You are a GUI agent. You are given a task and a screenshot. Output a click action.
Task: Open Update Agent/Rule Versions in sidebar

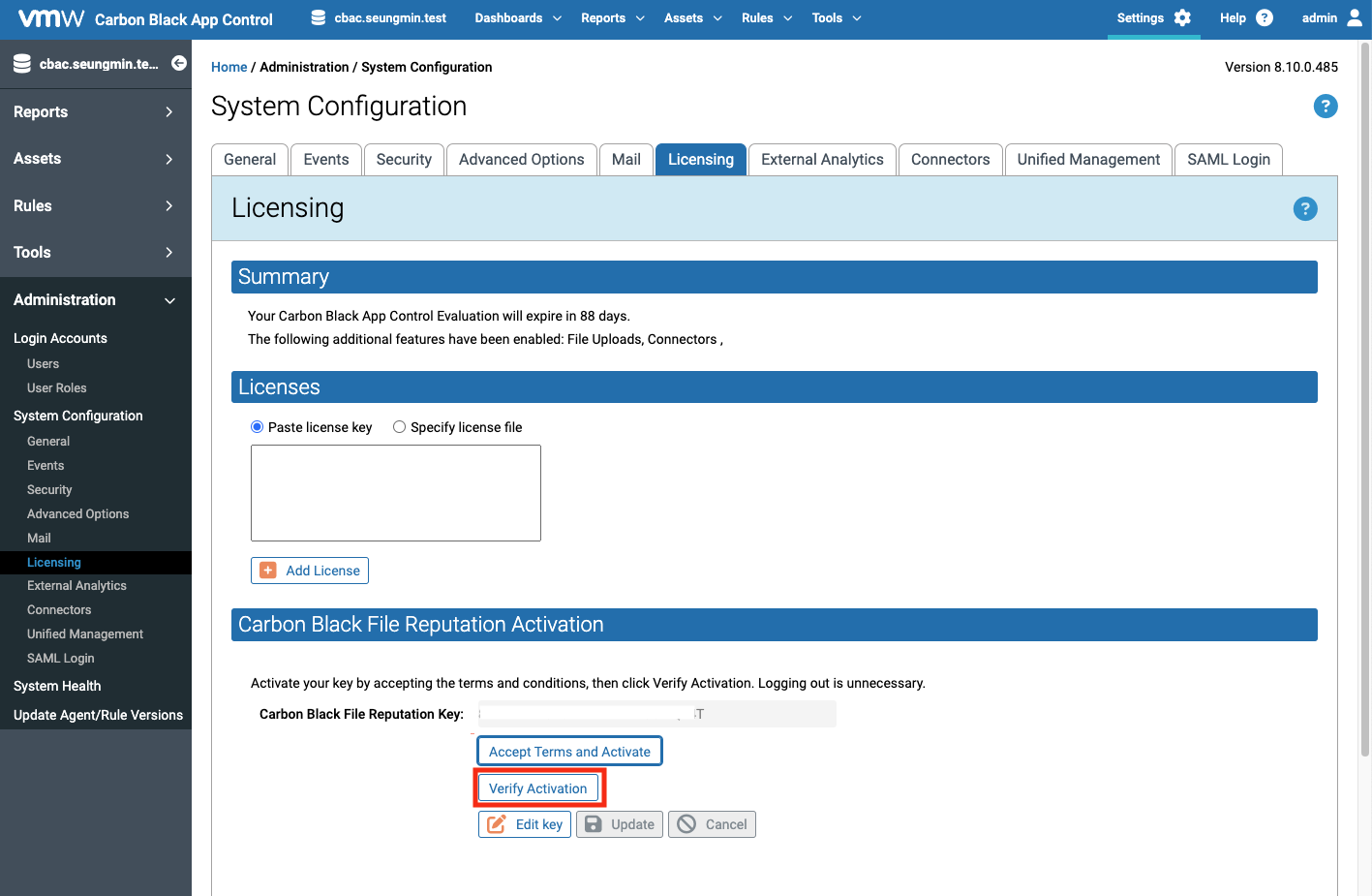point(98,716)
